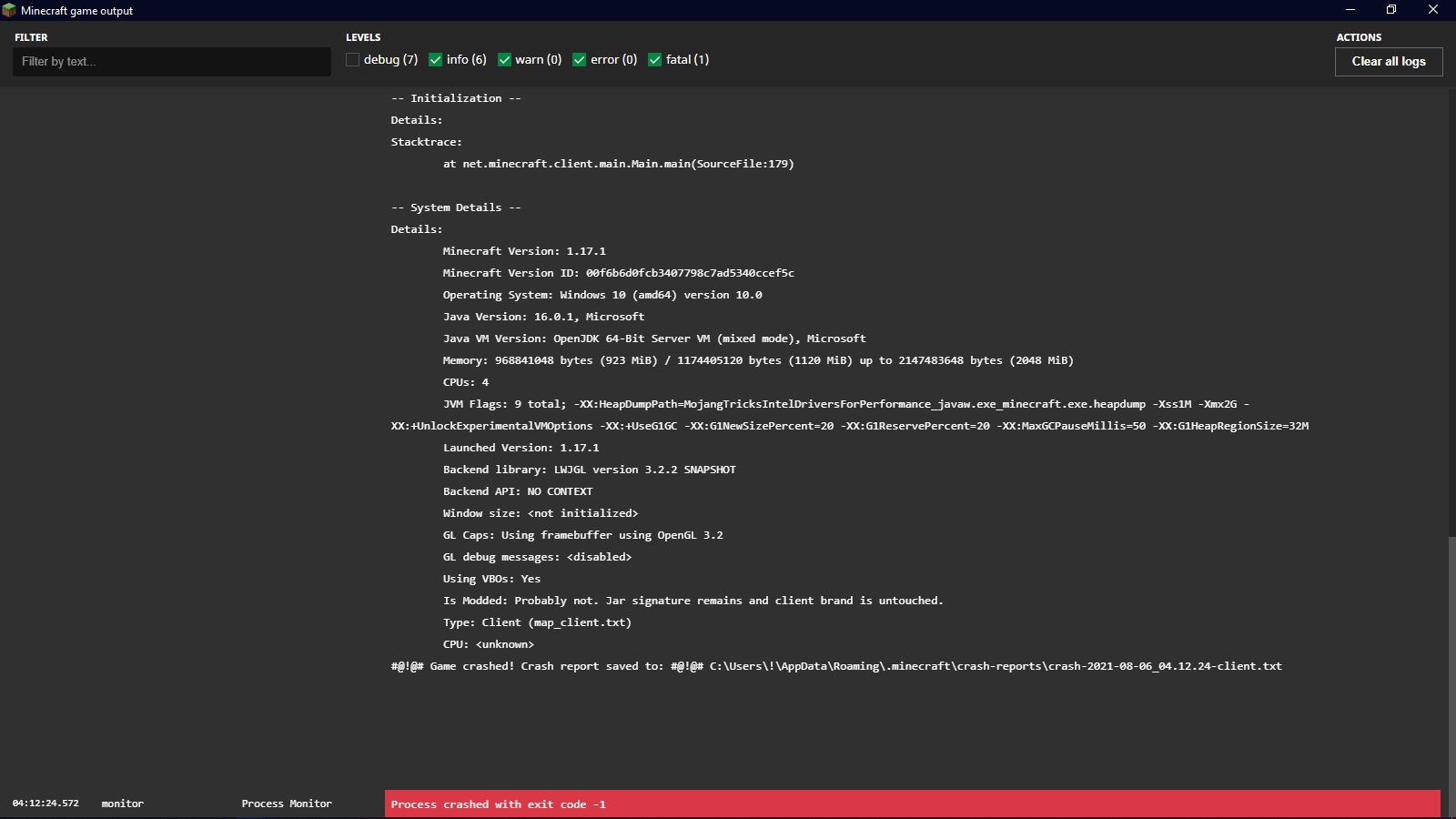Click the 04:12:24.572 timestamp
This screenshot has width=1456, height=819.
click(45, 804)
